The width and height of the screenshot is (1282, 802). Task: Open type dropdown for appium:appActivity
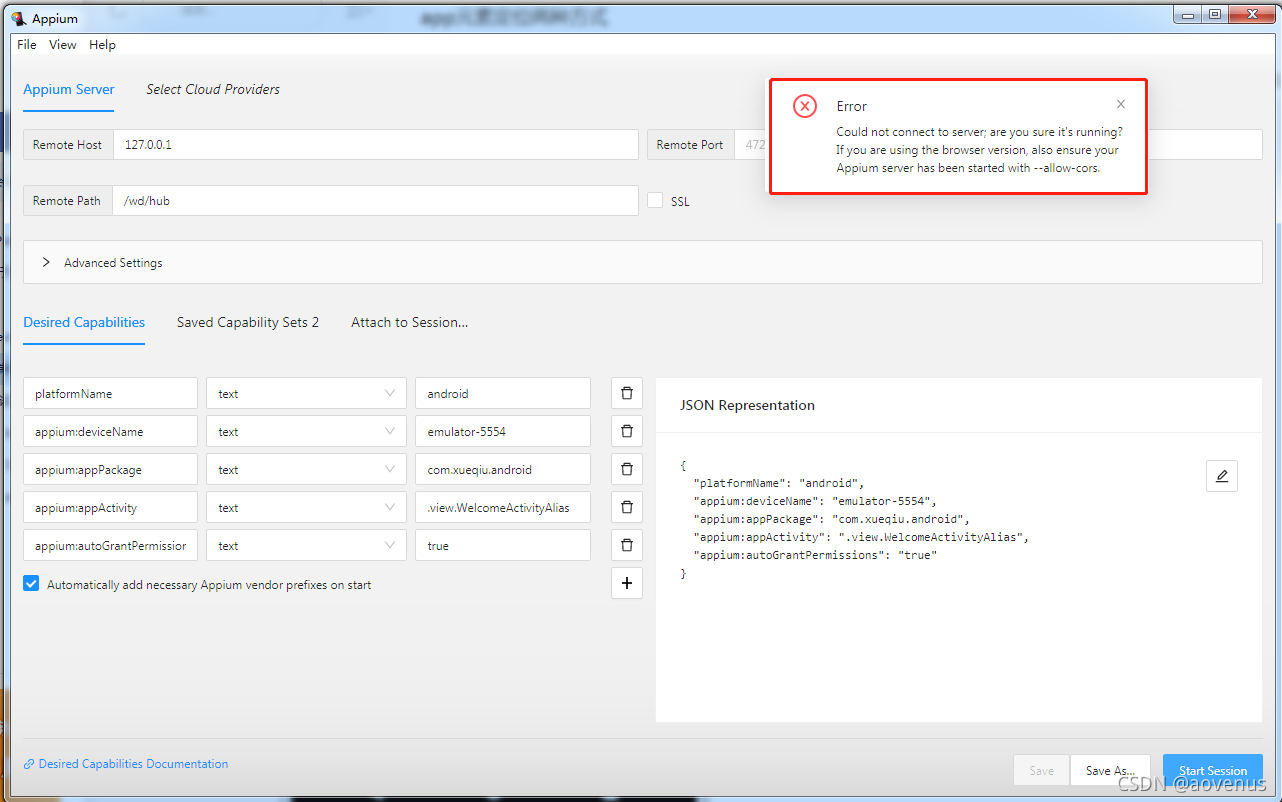[306, 507]
